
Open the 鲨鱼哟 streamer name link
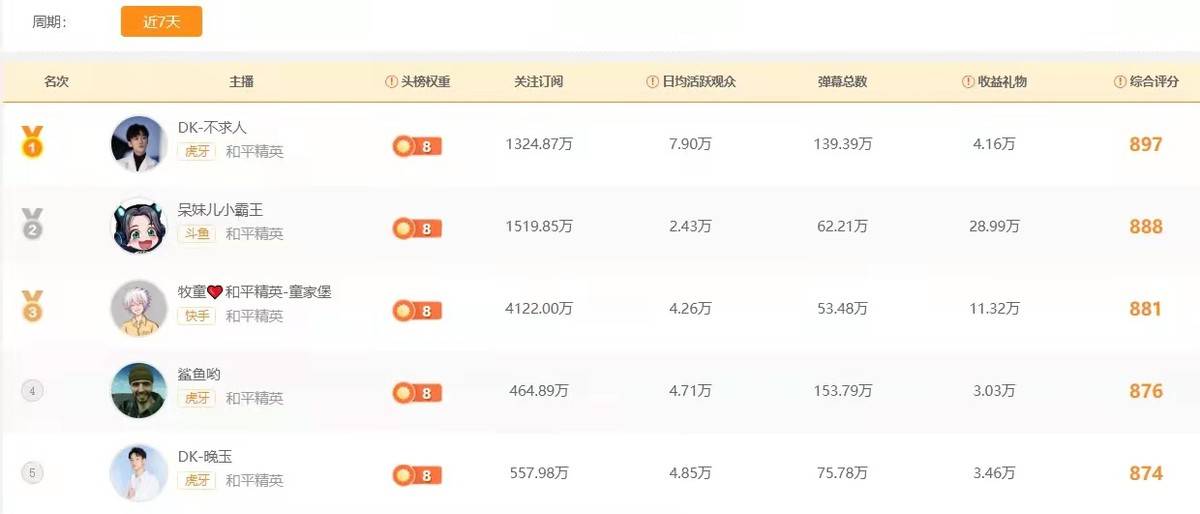point(199,374)
